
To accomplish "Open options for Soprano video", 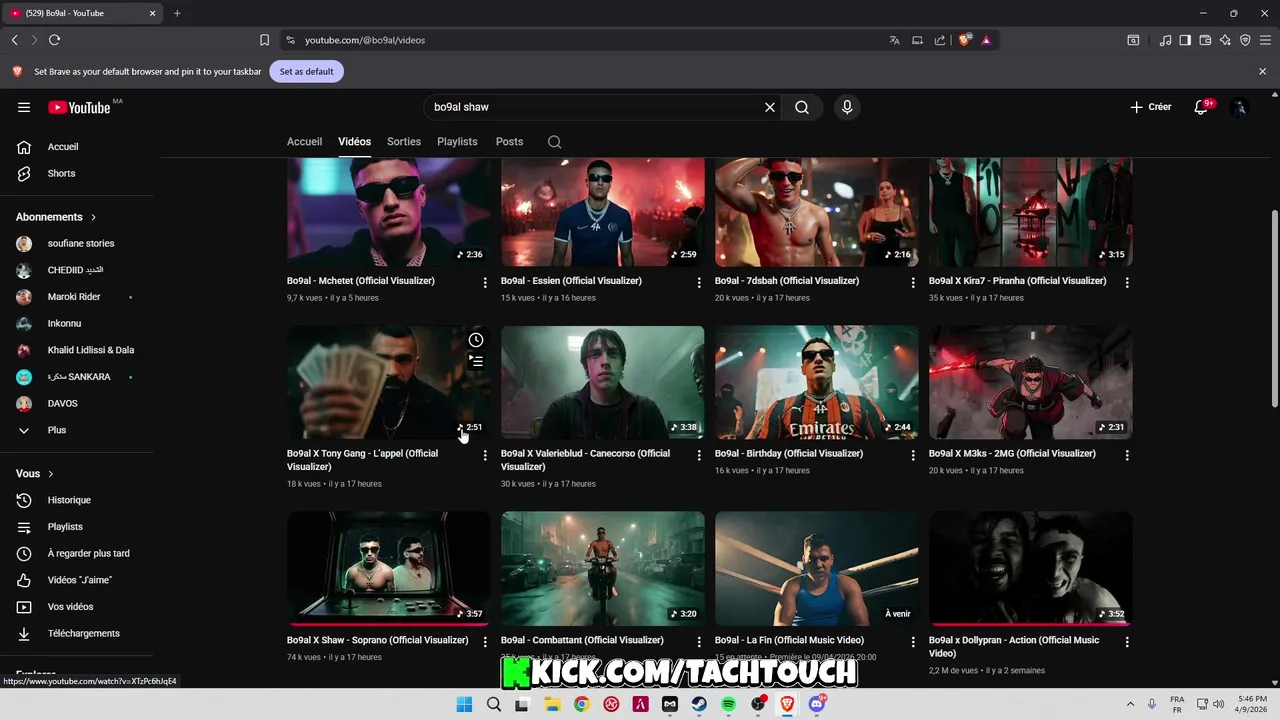I will (x=485, y=642).
